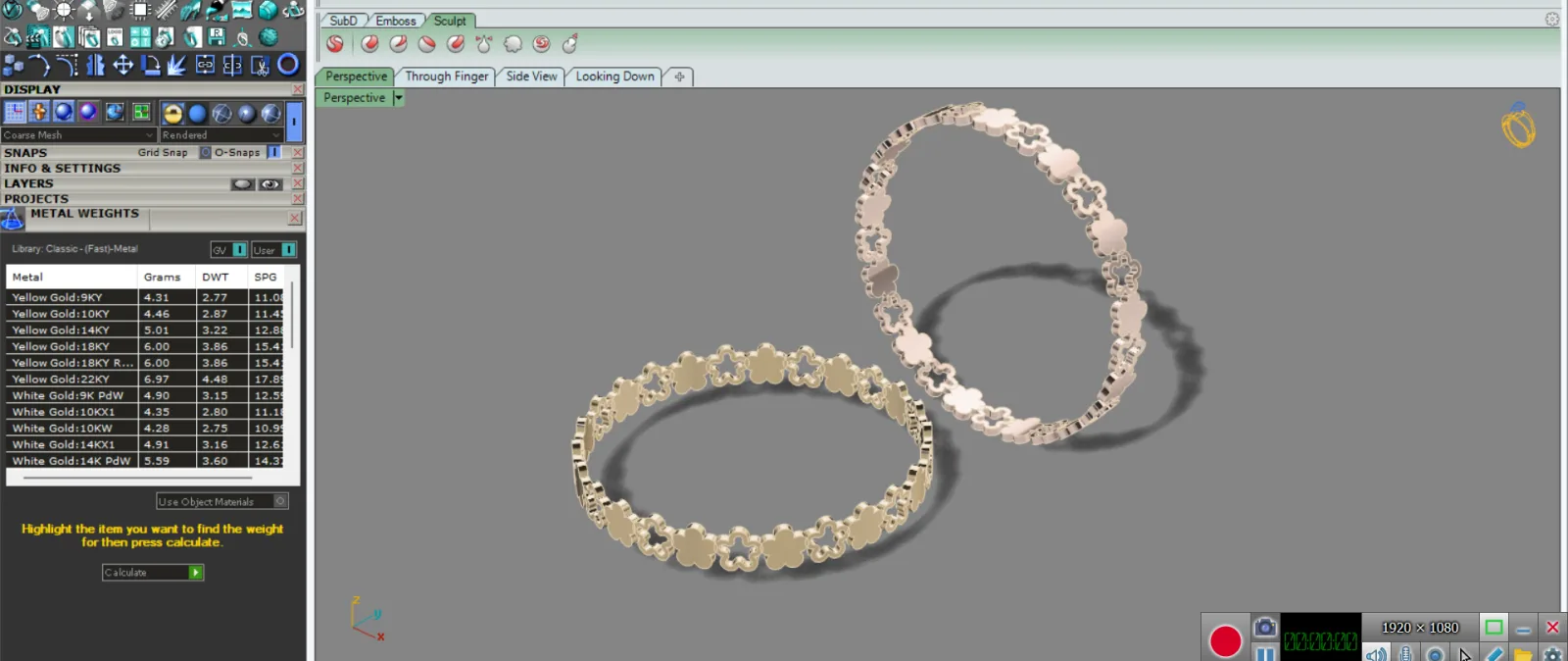Click the grid viewport display icon
Image resolution: width=1568 pixels, height=661 pixels.
coord(15,112)
